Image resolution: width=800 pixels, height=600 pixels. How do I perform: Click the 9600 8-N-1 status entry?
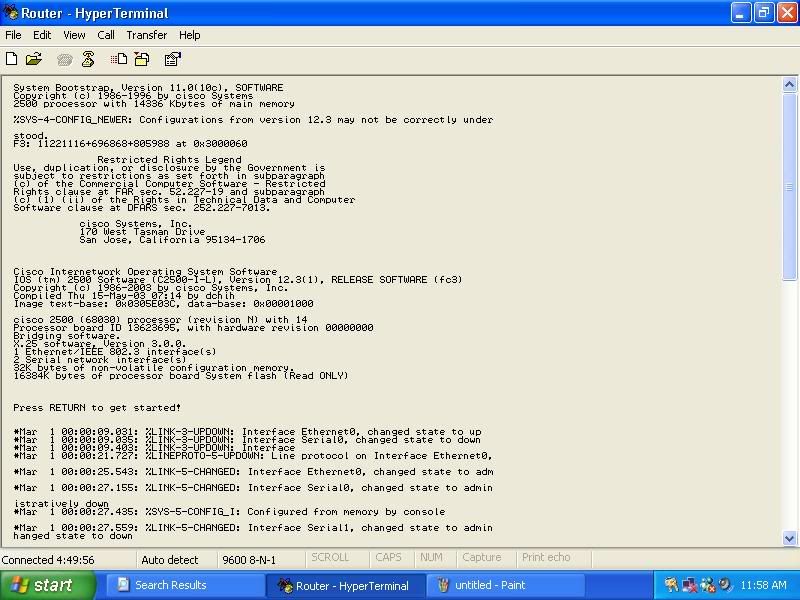coord(249,560)
